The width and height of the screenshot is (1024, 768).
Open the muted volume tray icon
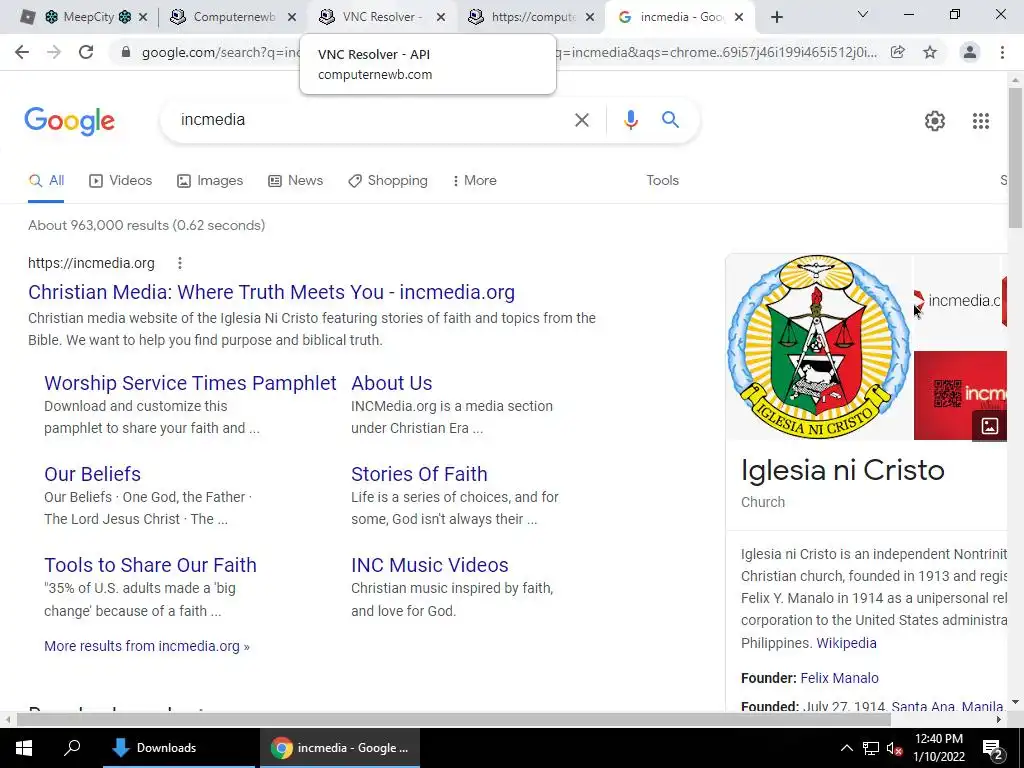[x=895, y=748]
